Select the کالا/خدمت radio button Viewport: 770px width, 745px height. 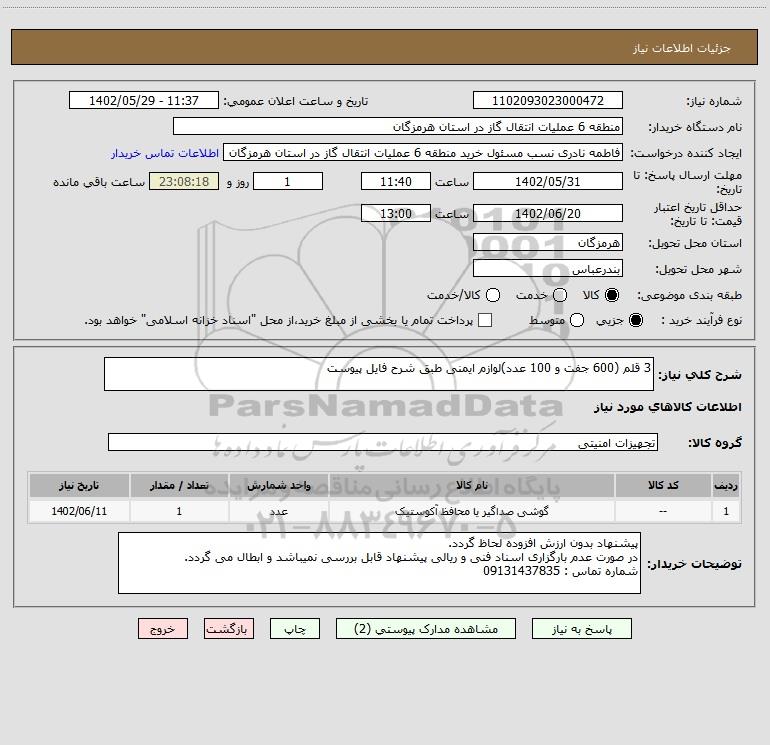pos(493,295)
